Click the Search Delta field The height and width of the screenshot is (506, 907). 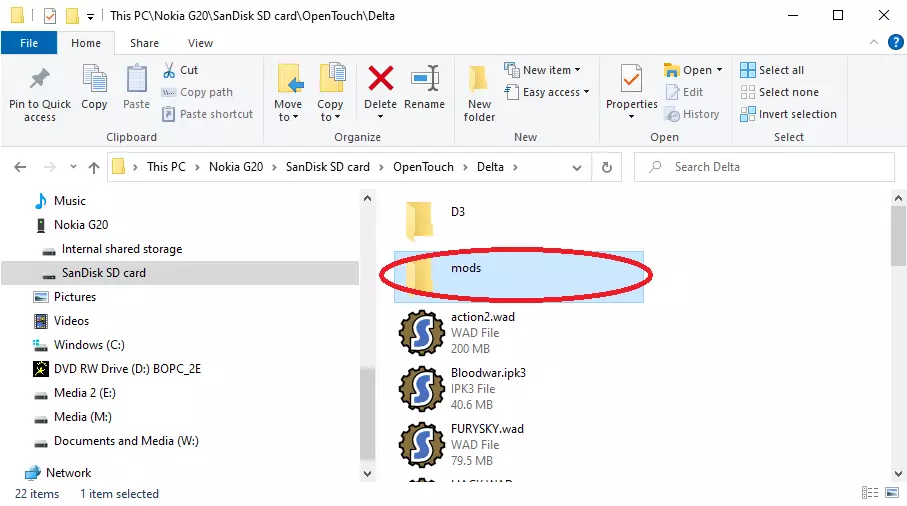click(764, 167)
